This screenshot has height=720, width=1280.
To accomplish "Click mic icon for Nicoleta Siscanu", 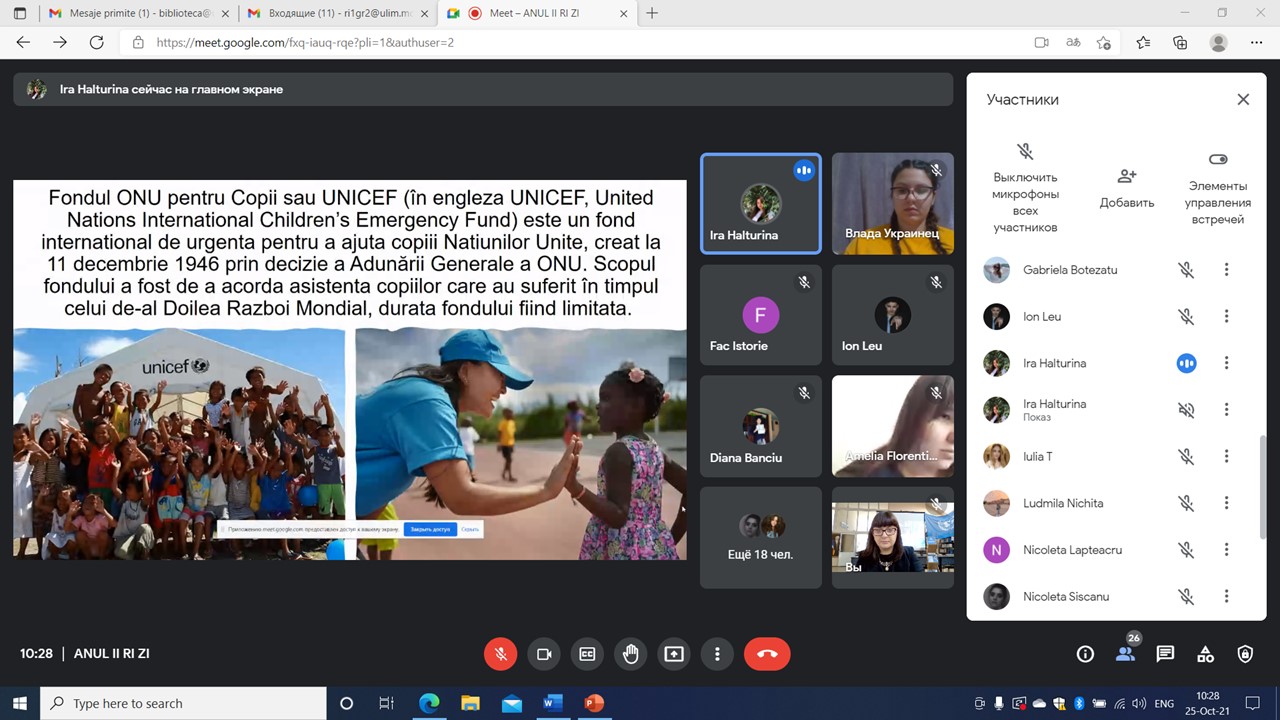I will [x=1186, y=597].
